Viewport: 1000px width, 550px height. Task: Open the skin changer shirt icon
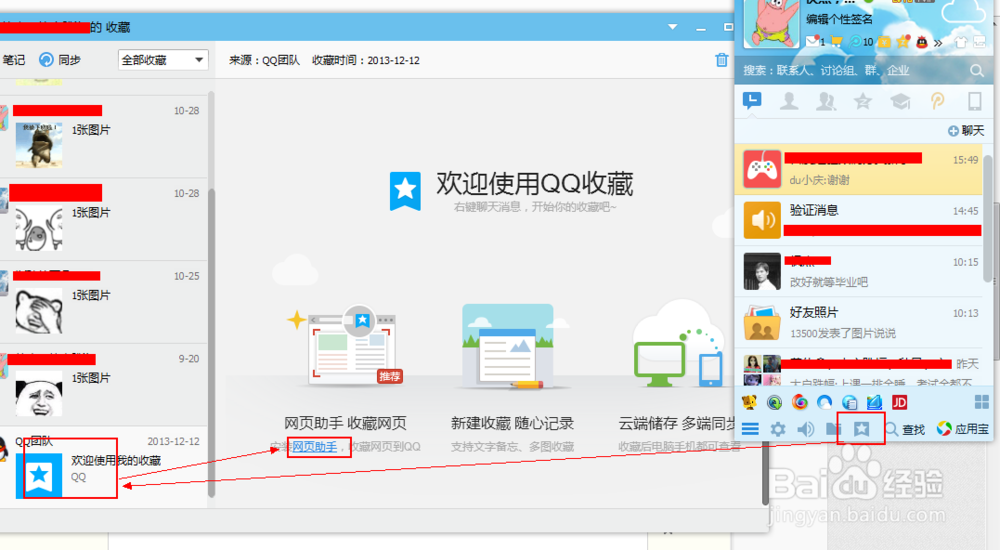(960, 42)
